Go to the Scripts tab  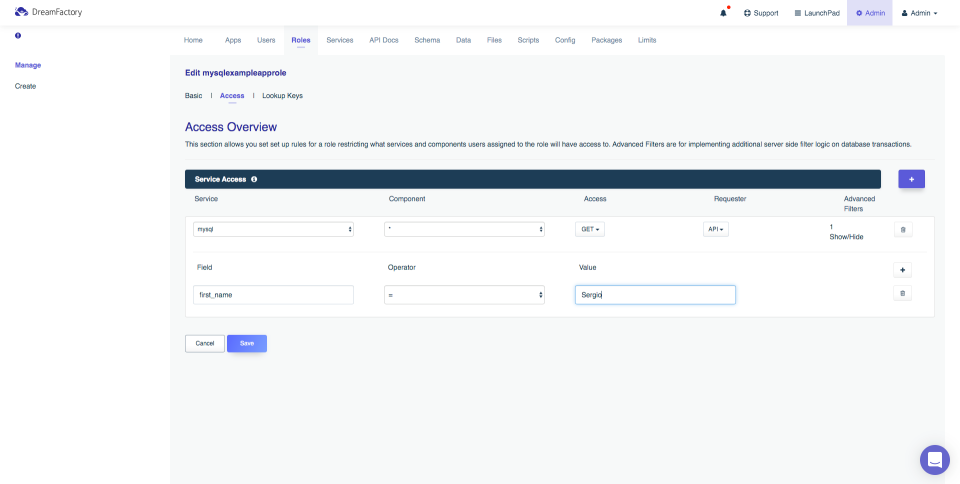pyautogui.click(x=528, y=40)
